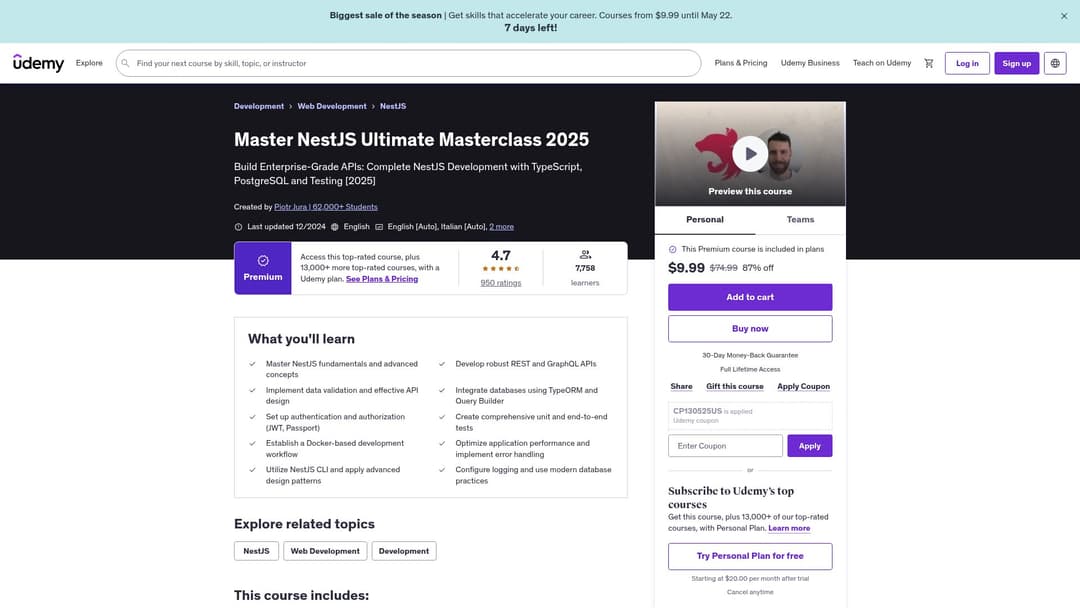The width and height of the screenshot is (1080, 608).
Task: Click the breadcrumb chevron after Web Development
Action: pos(373,107)
